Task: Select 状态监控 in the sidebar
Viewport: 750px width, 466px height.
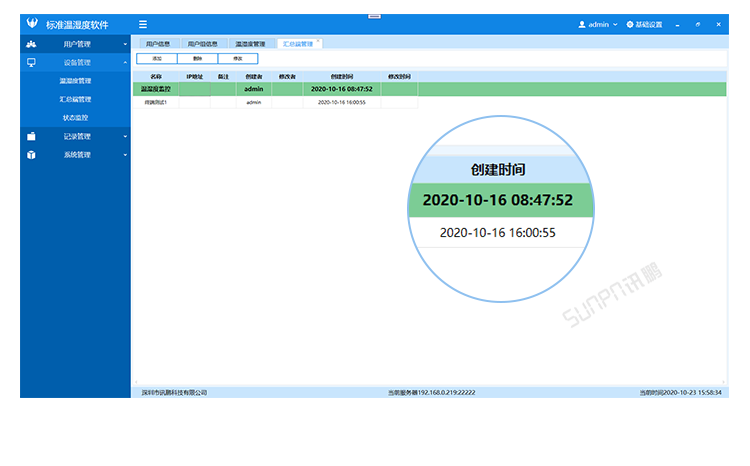Action: [75, 118]
